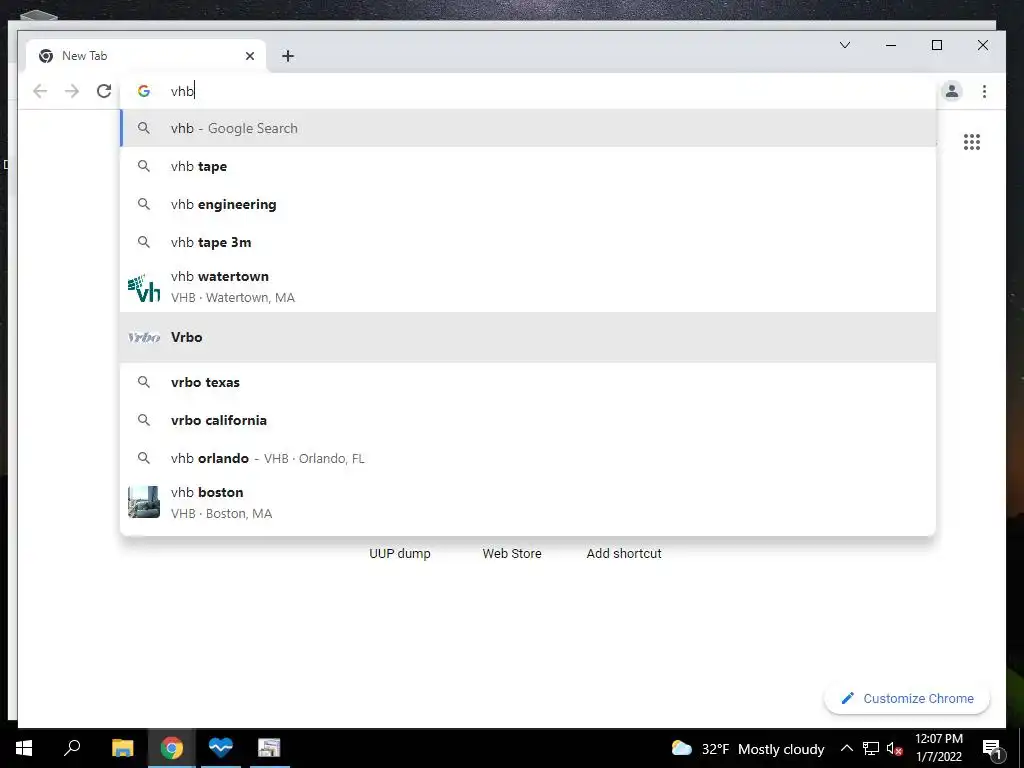Viewport: 1024px width, 768px height.
Task: Click the vhb boston photo thumbnail
Action: pyautogui.click(x=144, y=502)
